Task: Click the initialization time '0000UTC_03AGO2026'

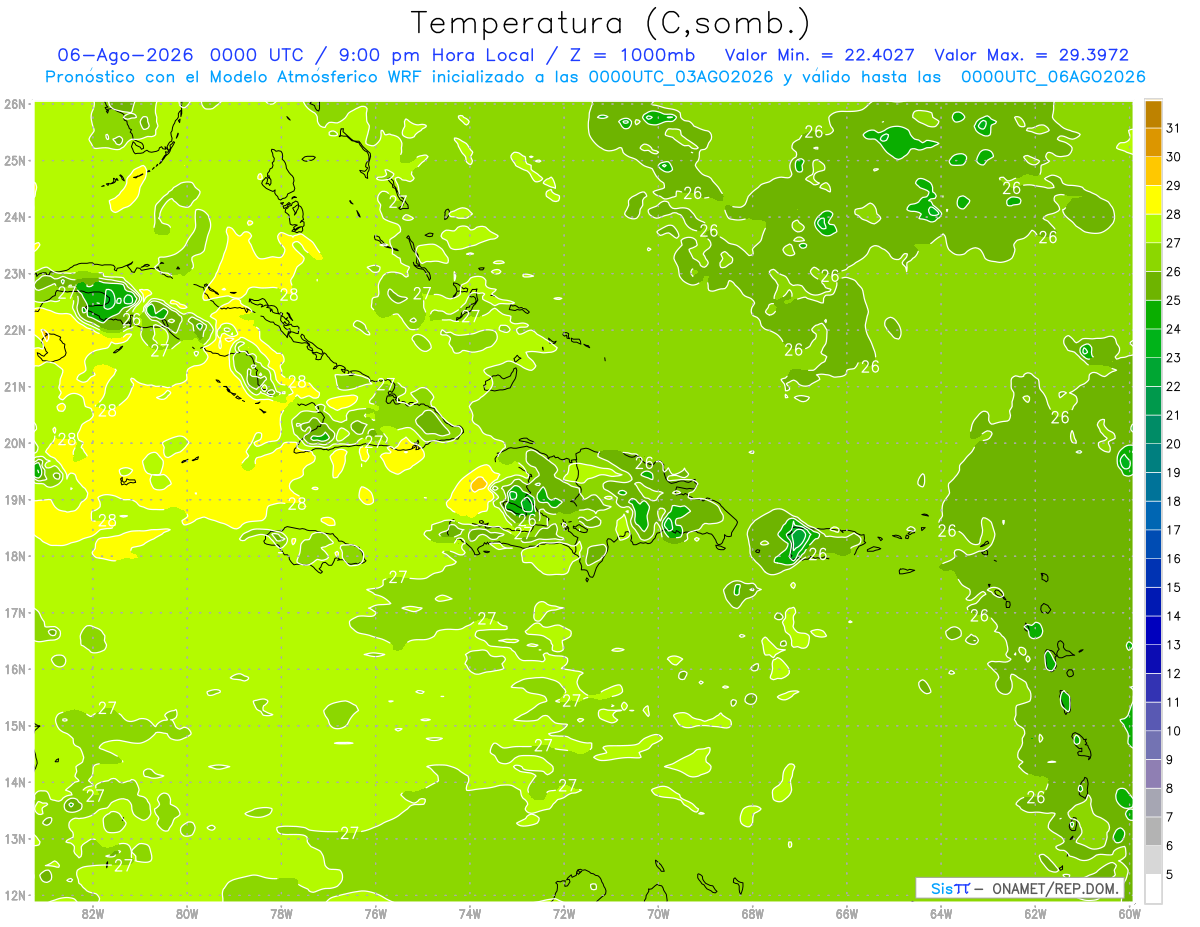Action: pyautogui.click(x=681, y=77)
